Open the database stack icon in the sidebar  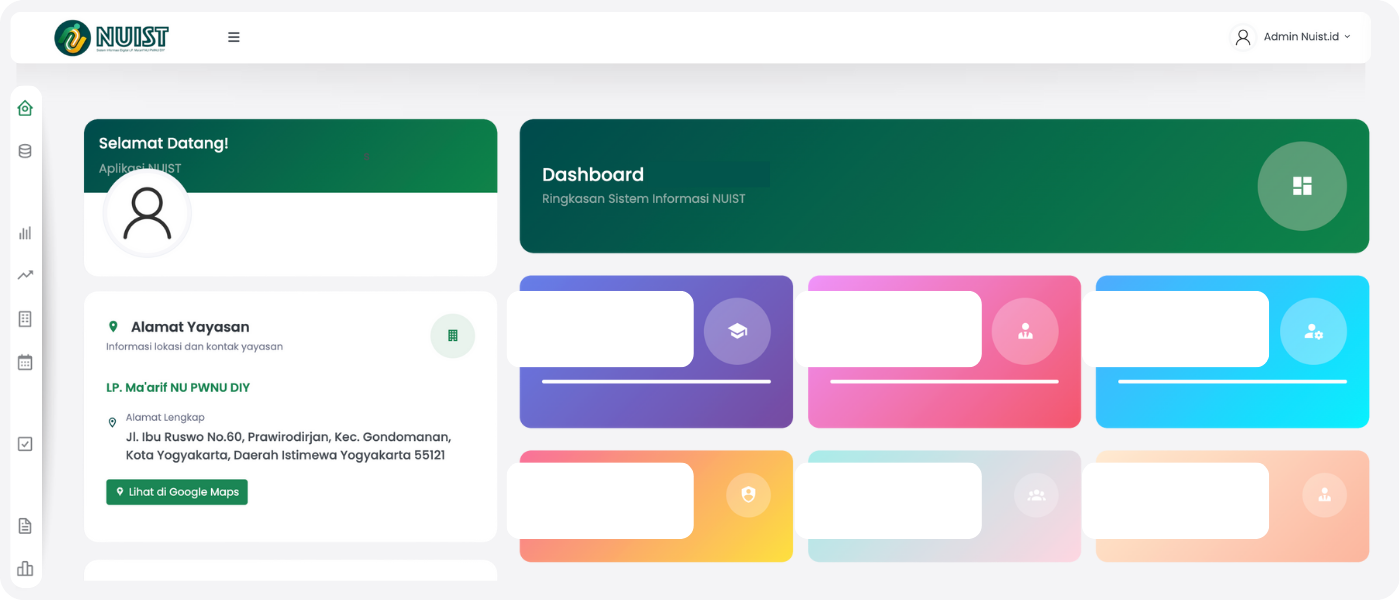click(x=25, y=151)
